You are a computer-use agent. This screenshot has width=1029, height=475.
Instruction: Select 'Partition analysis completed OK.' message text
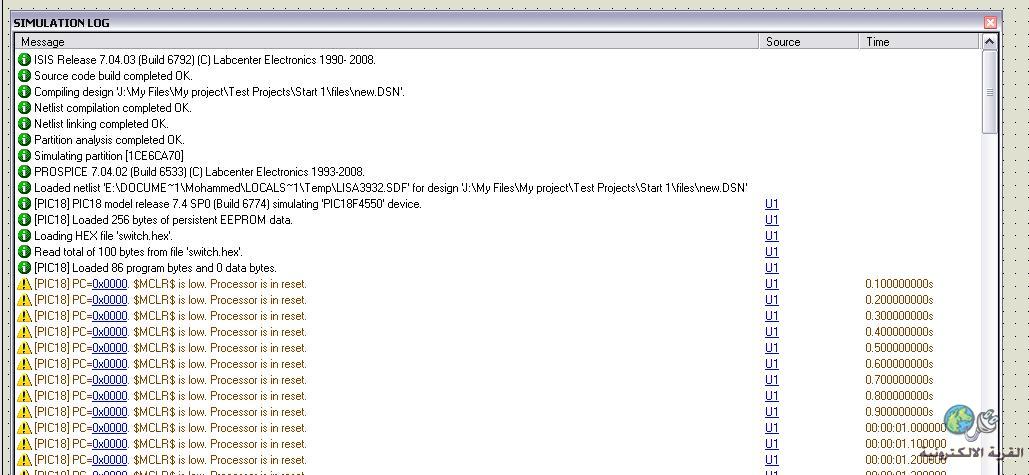tap(110, 140)
